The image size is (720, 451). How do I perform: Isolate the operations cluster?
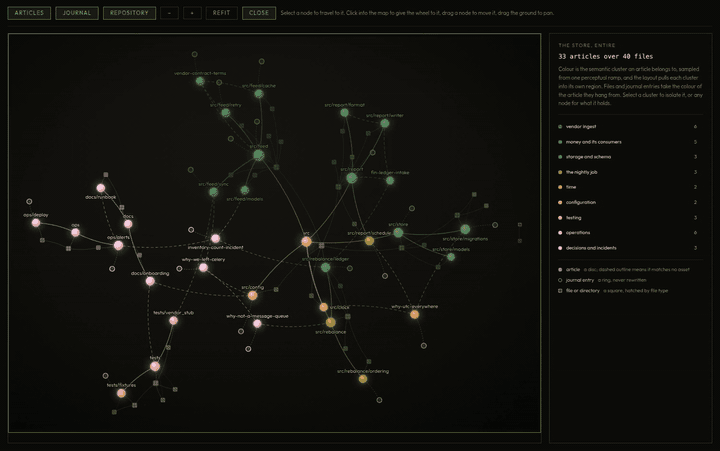(x=630, y=232)
